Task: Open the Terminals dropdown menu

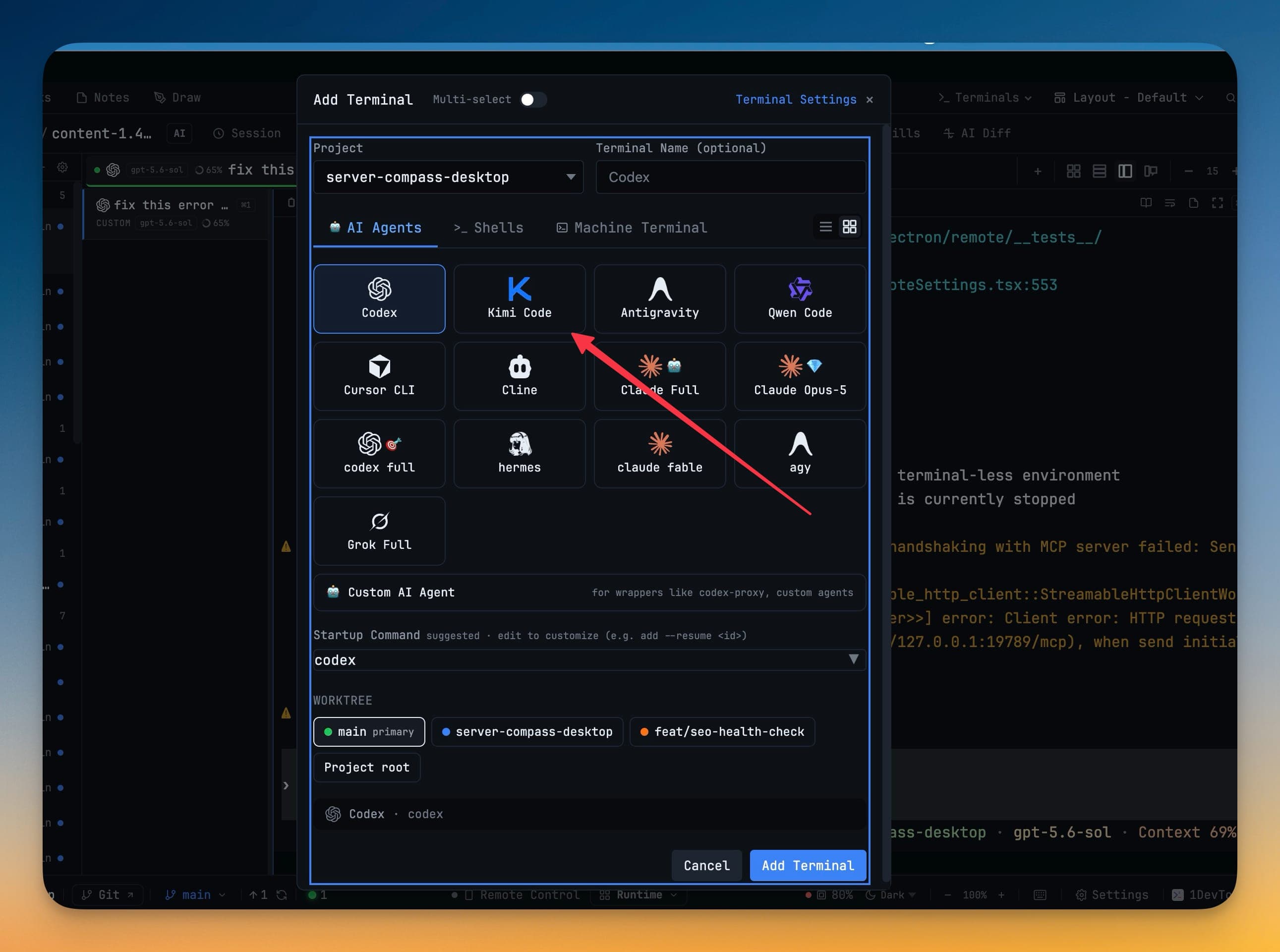Action: click(x=985, y=98)
